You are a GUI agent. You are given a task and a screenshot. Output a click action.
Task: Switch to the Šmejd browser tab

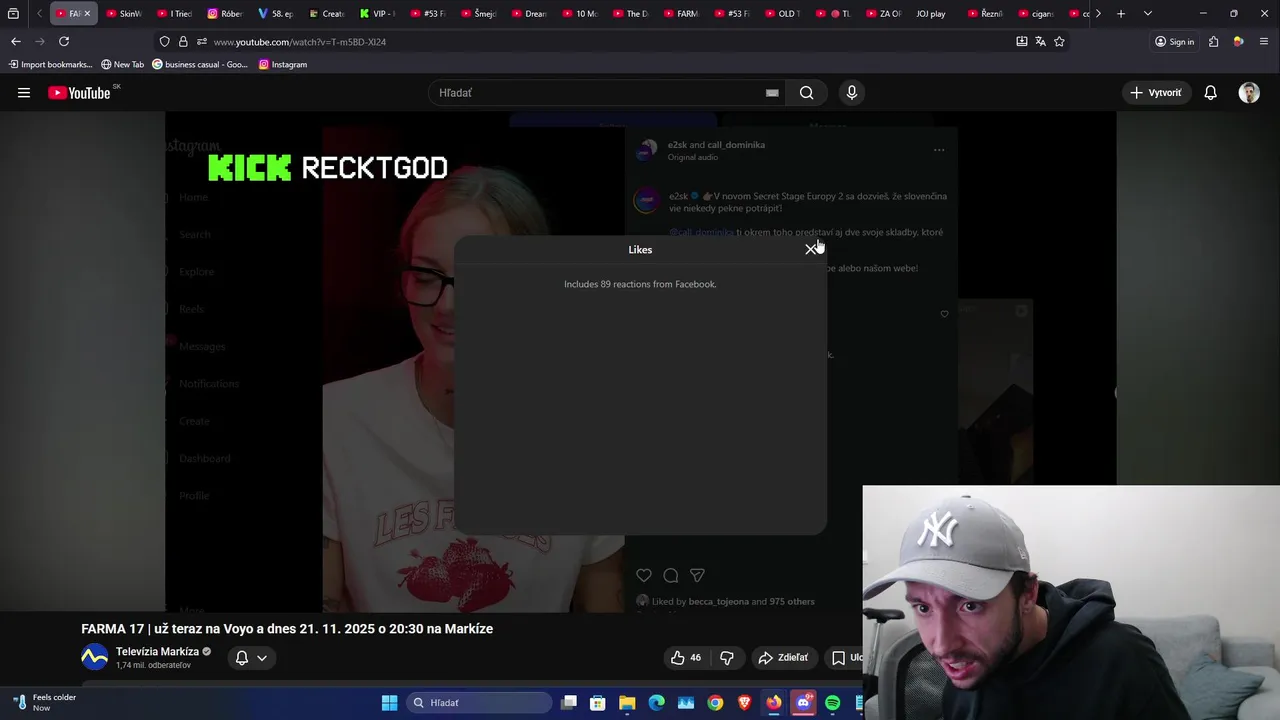click(478, 14)
